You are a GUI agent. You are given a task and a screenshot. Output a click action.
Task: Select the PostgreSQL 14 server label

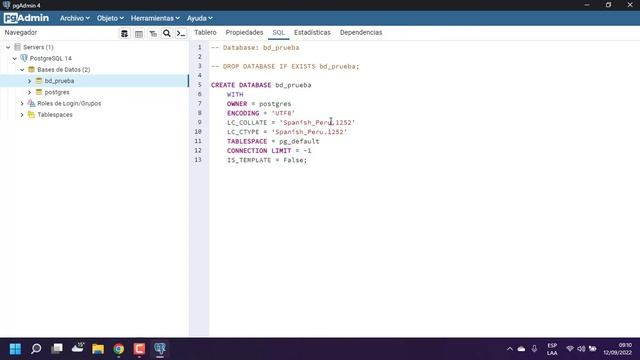(51, 58)
